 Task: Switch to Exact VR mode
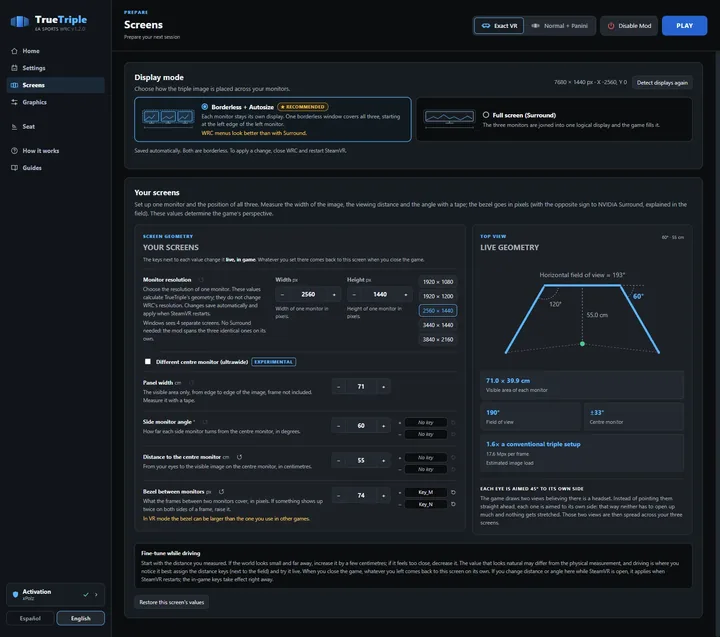[499, 26]
